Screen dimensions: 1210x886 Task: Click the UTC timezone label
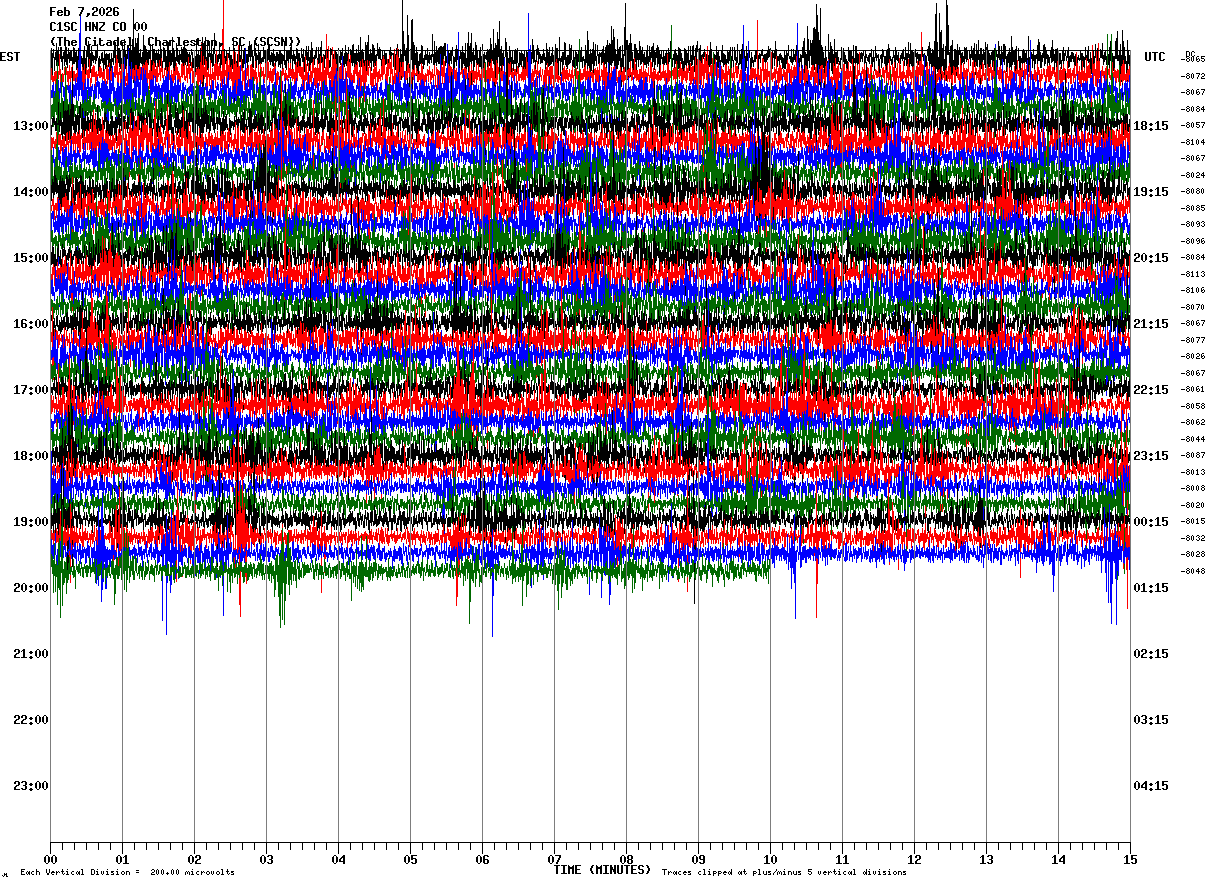pyautogui.click(x=1155, y=57)
